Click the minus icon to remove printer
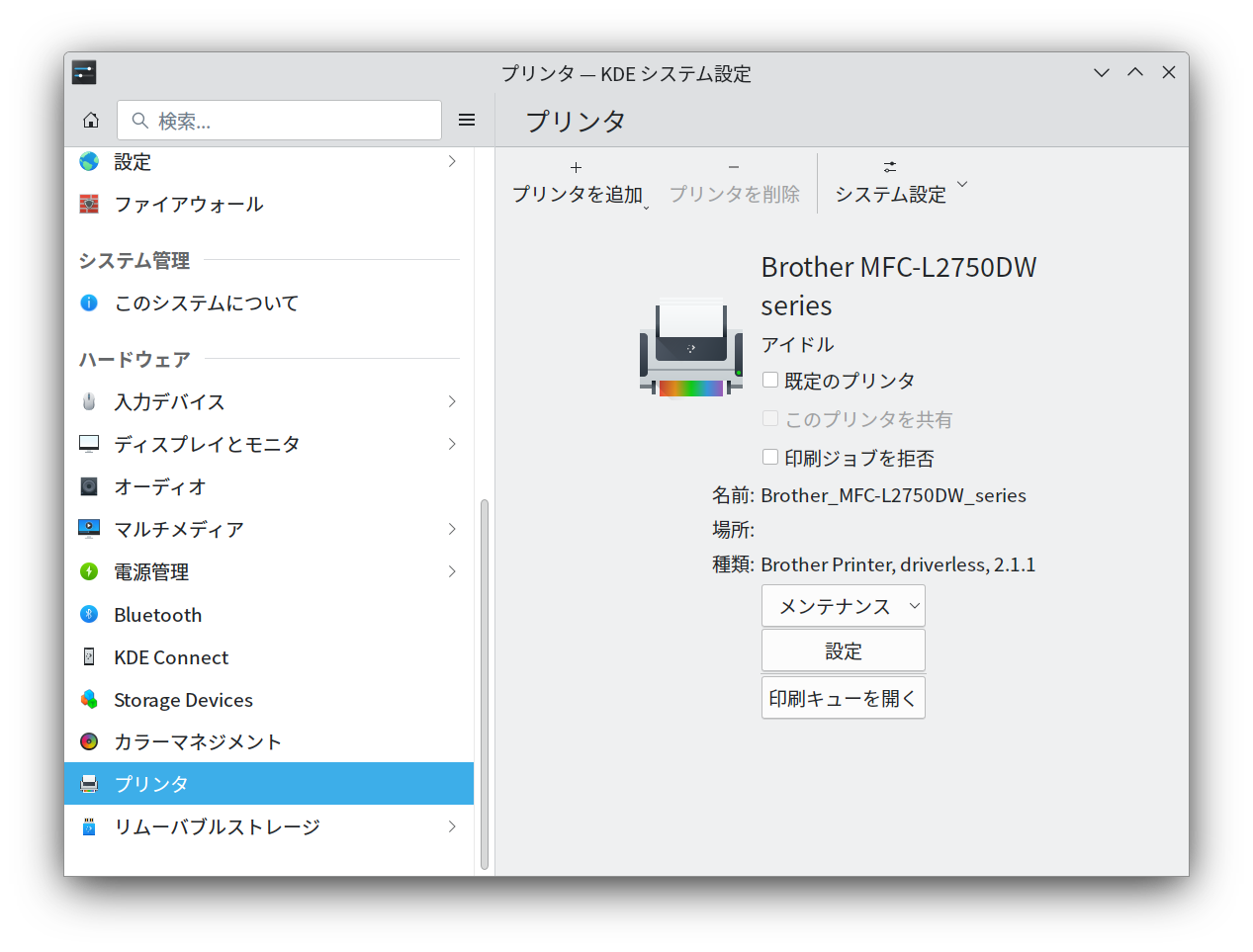The height and width of the screenshot is (952, 1253). (x=734, y=168)
